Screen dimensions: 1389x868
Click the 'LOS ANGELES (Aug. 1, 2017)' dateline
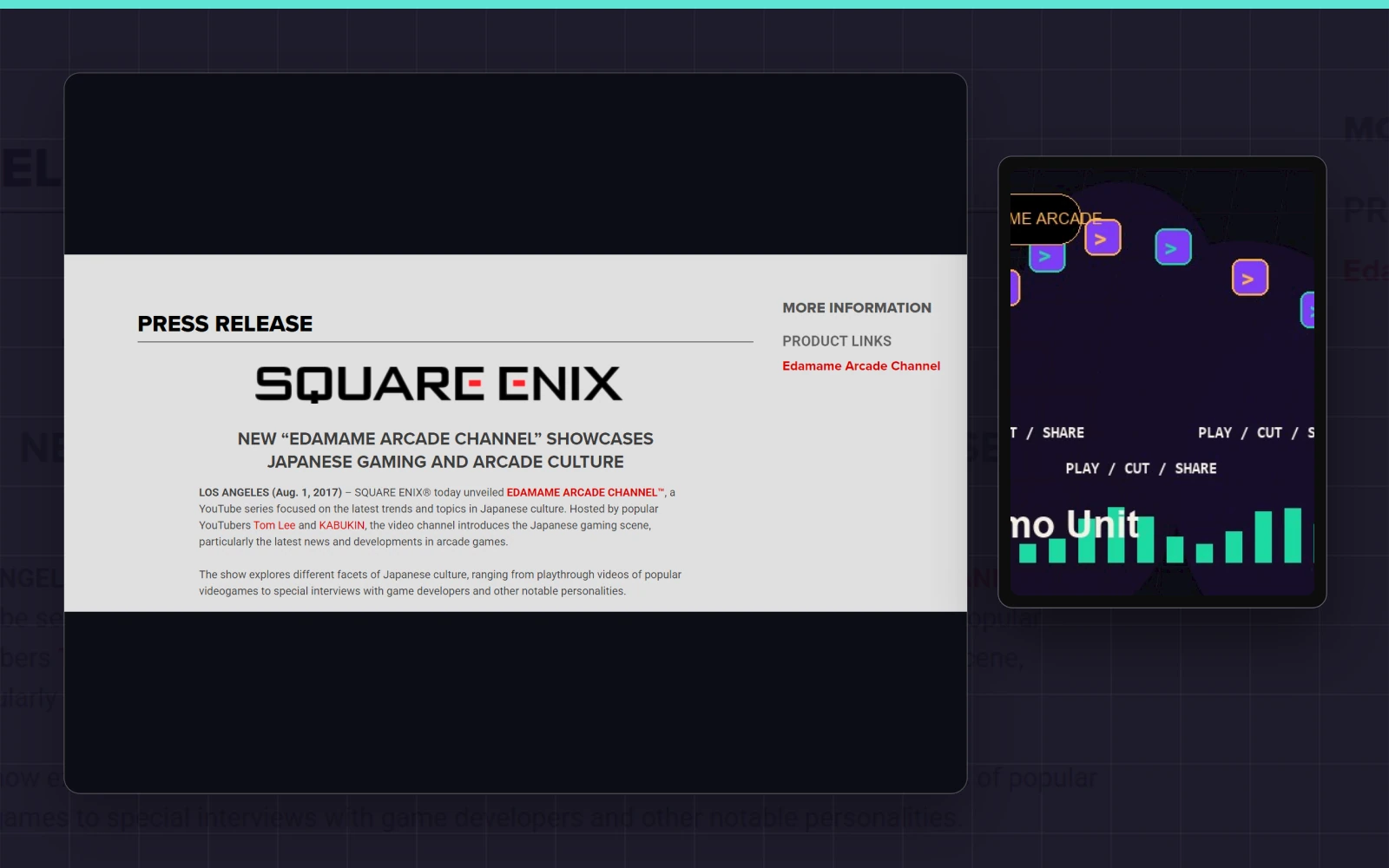pos(270,492)
